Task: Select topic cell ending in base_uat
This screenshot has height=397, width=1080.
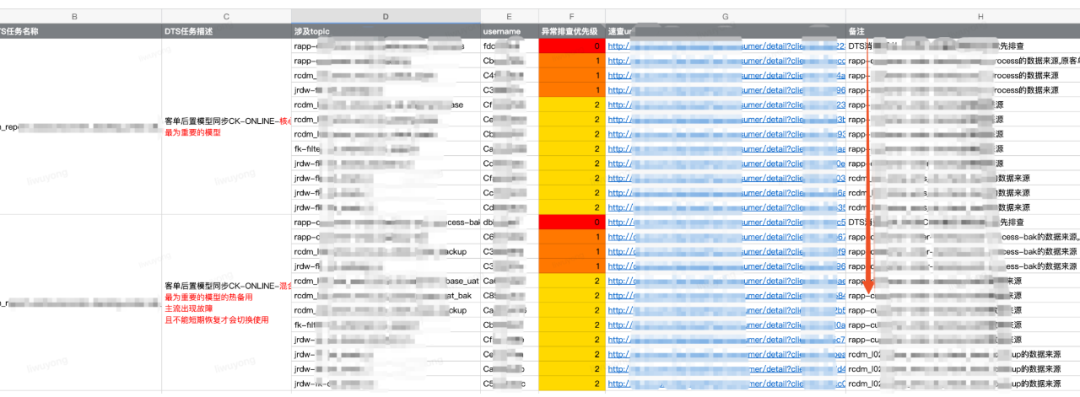Action: coord(386,281)
